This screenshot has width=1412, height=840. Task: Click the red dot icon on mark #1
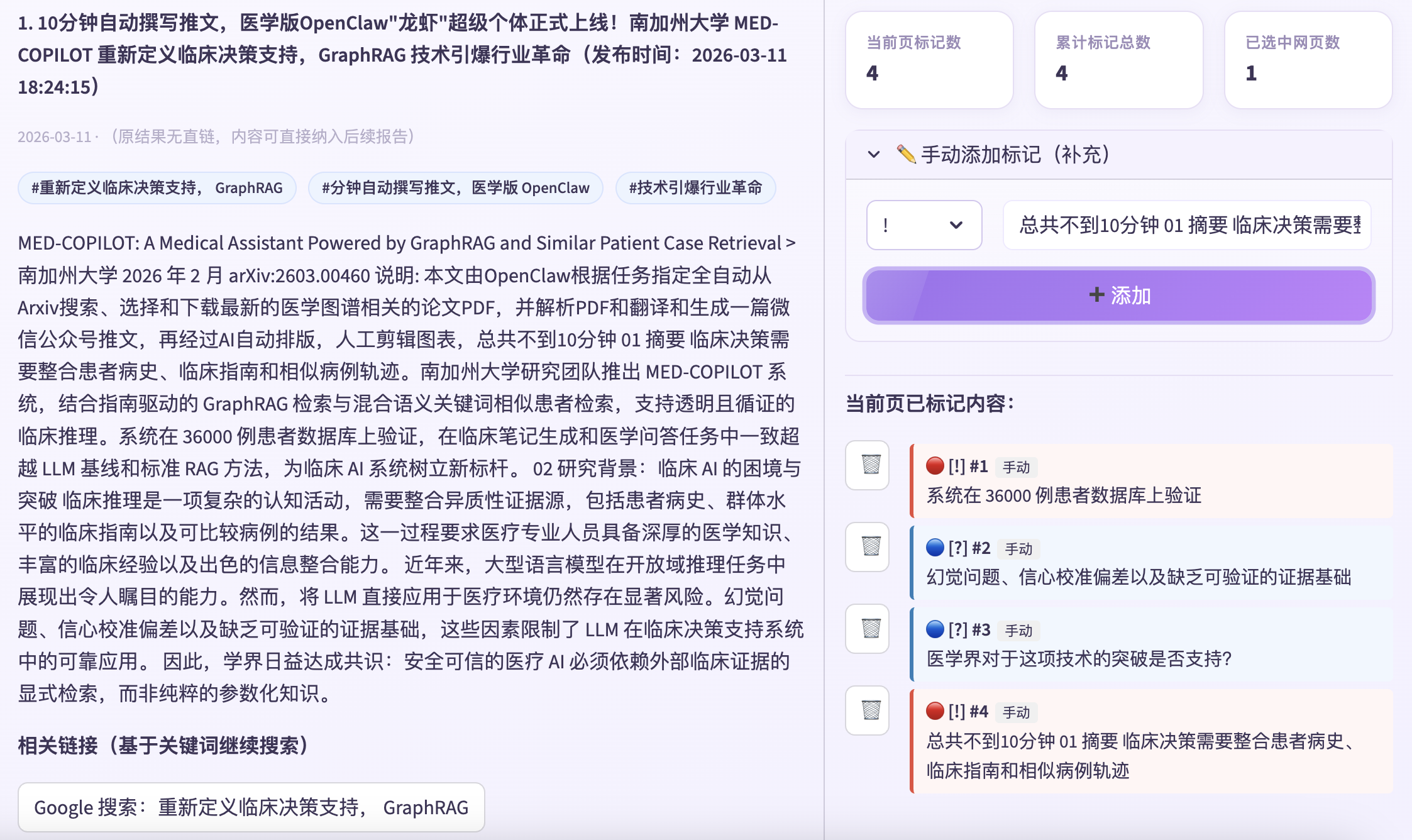pos(935,466)
